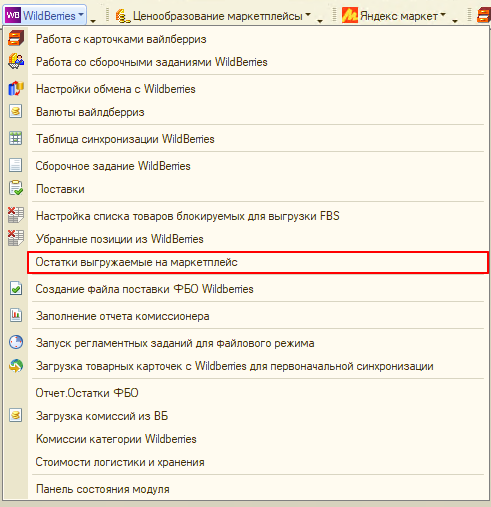Click the icon beside Работа с карточками вайлберриз
Image resolution: width=491 pixels, height=507 pixels.
[x=16, y=38]
